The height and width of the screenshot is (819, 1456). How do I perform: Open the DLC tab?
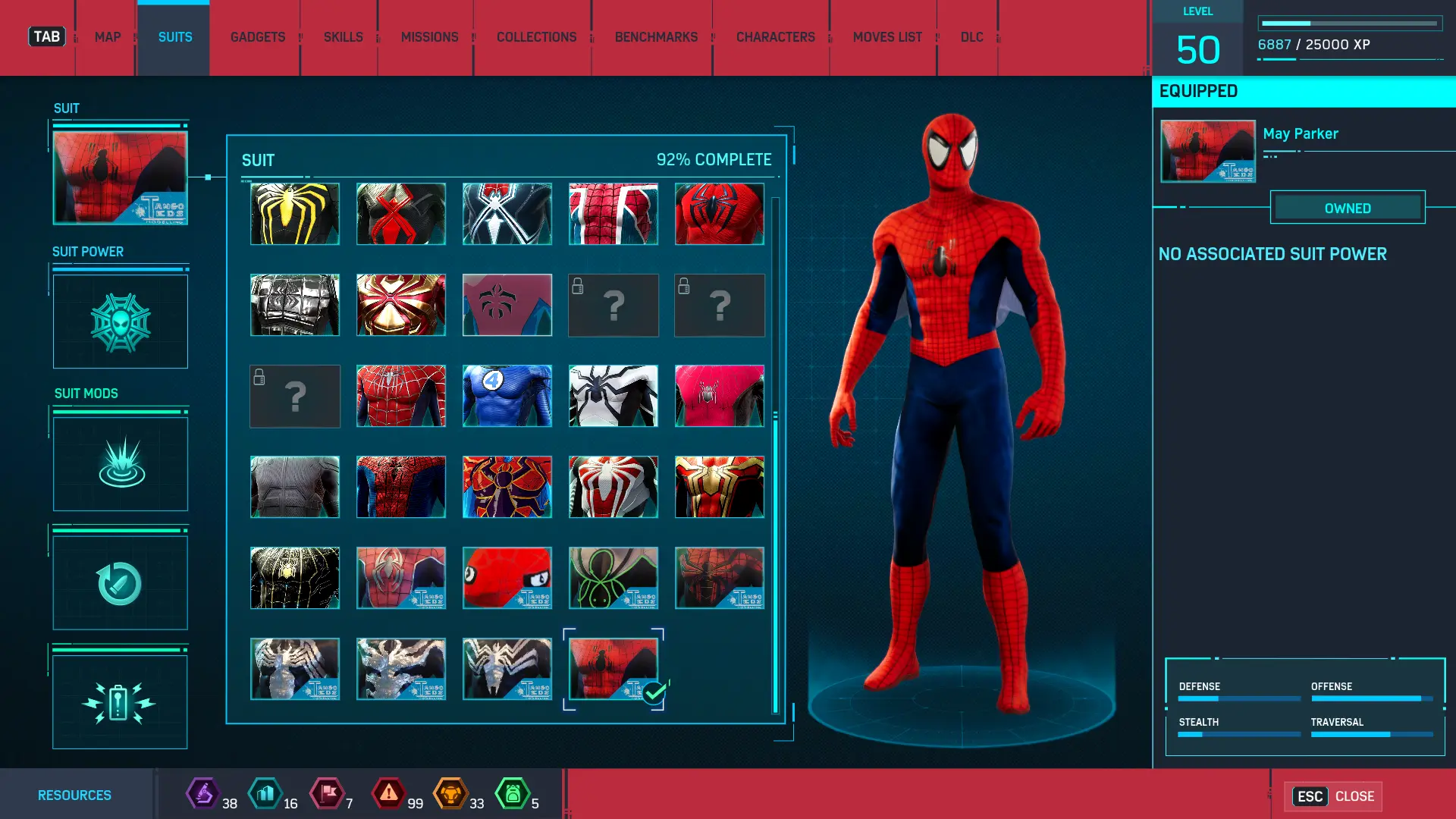pos(972,37)
